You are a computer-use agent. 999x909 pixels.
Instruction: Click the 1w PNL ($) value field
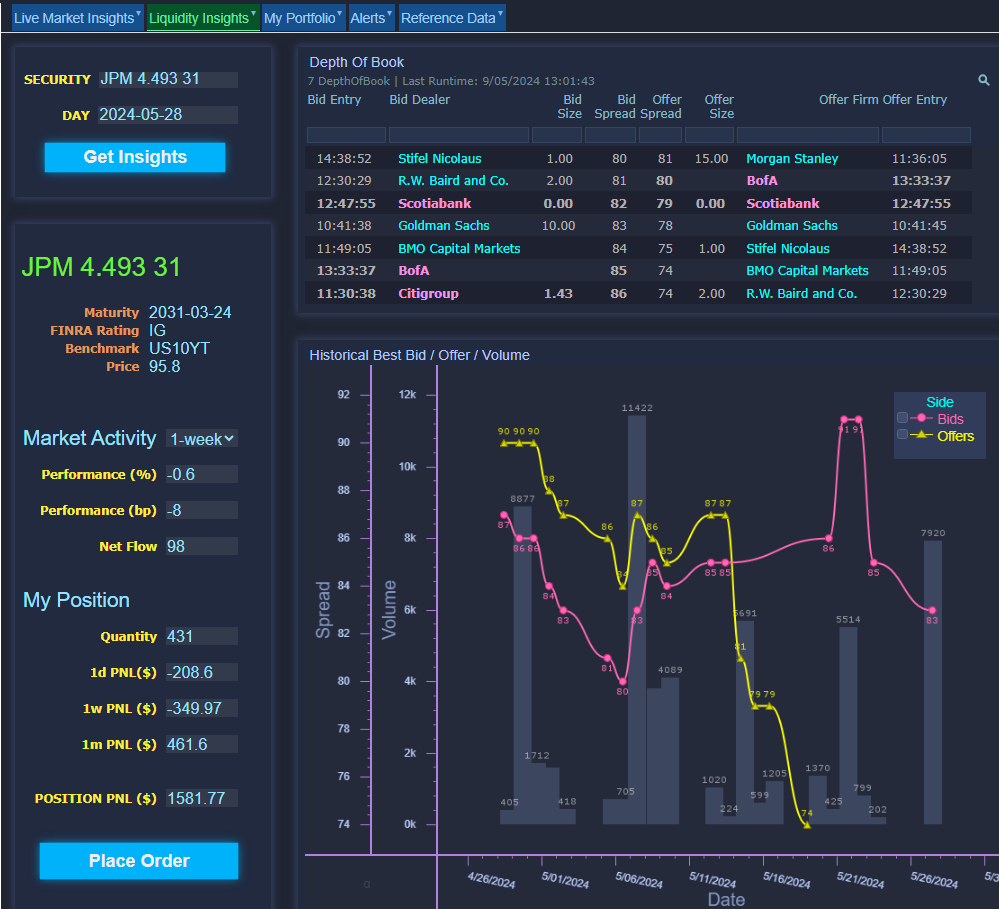(201, 708)
